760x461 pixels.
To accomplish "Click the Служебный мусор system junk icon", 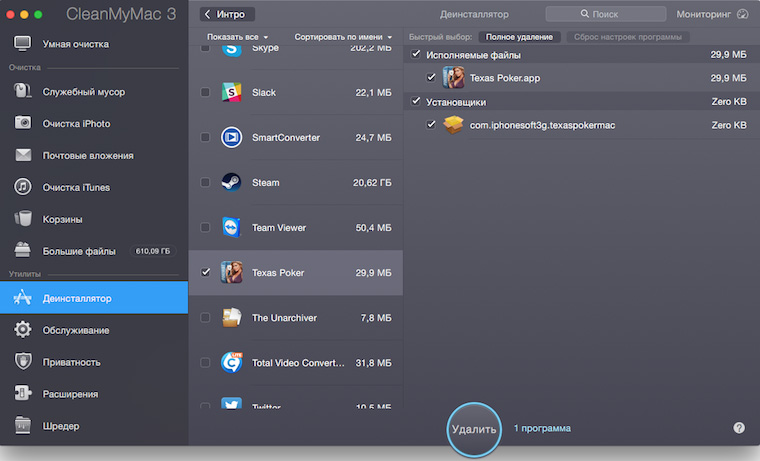I will (23, 91).
